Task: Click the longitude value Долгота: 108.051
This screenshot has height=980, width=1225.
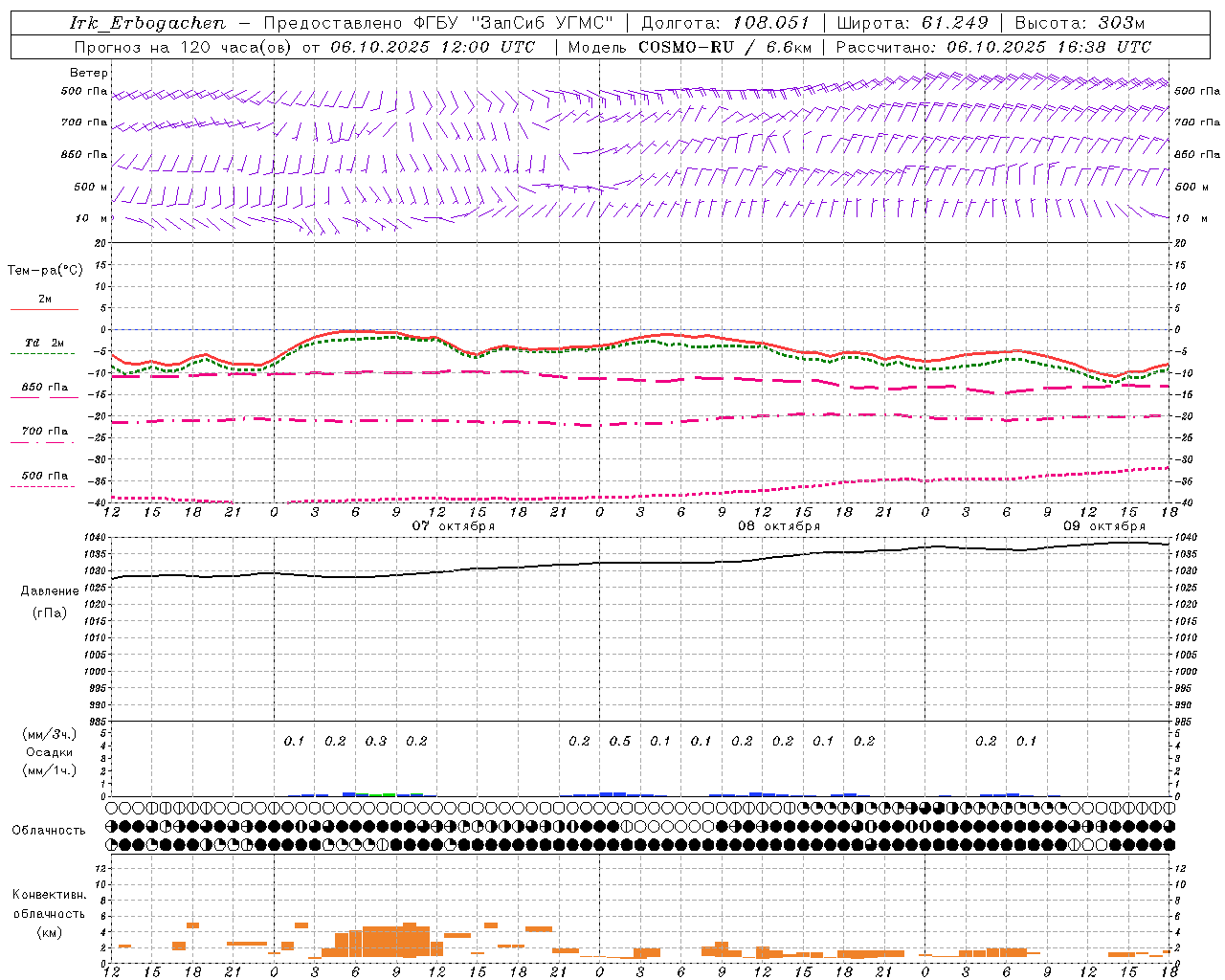Action: click(725, 23)
